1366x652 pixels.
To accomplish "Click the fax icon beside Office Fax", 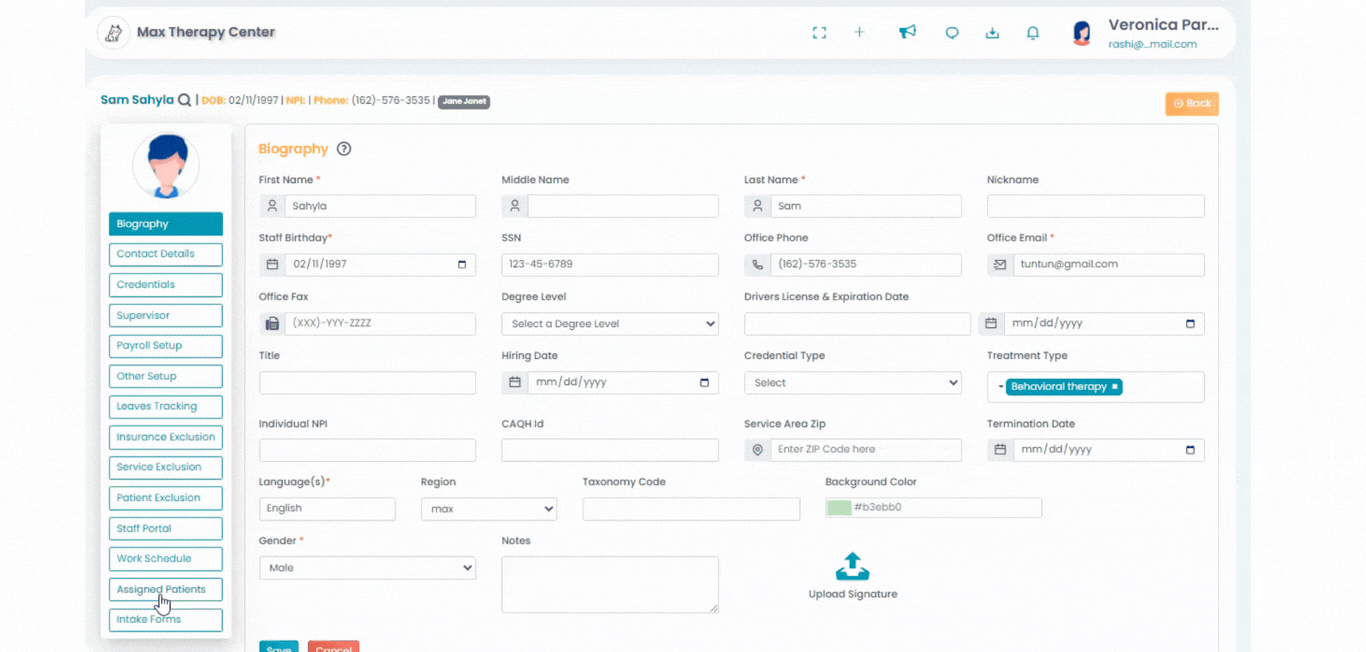I will pos(272,324).
